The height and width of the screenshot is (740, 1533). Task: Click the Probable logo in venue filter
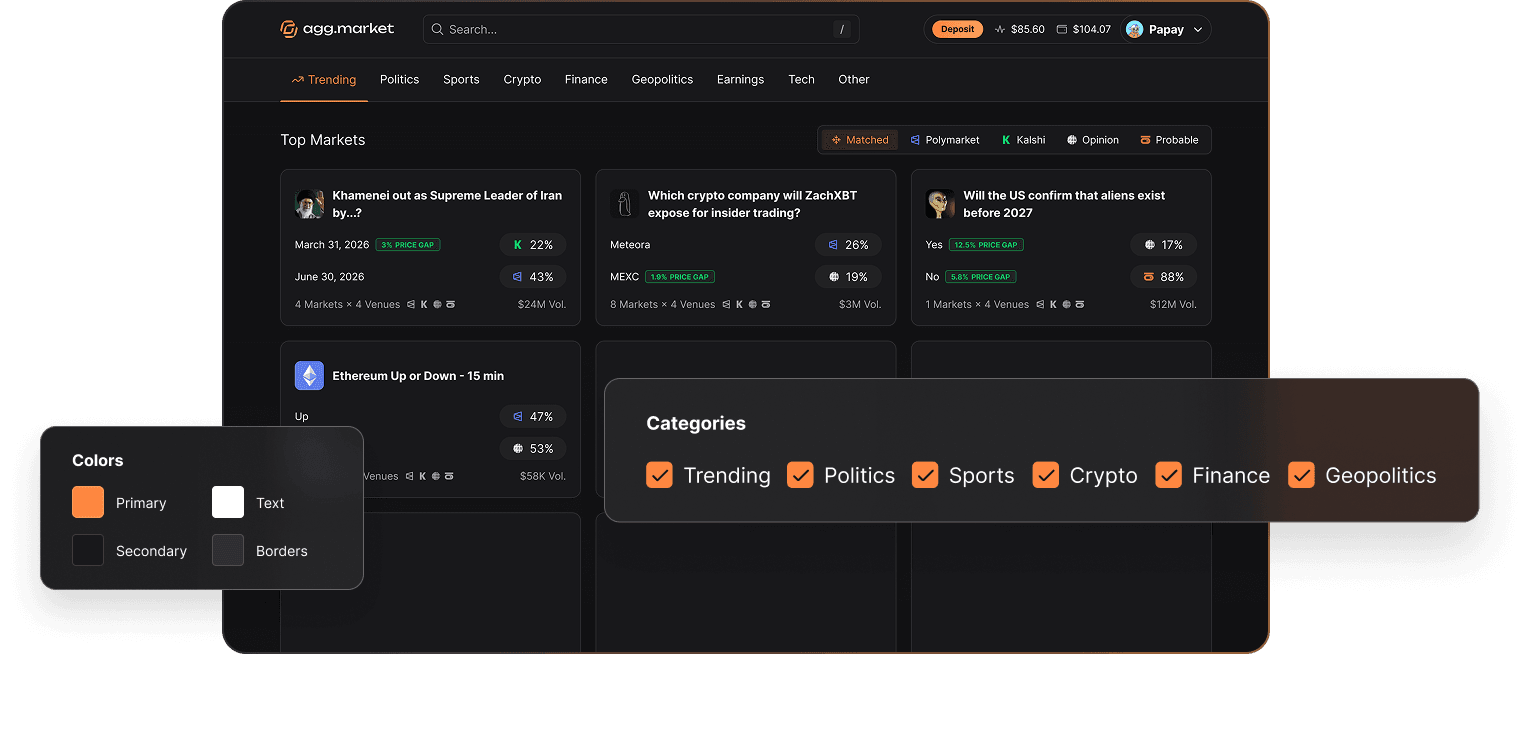[1145, 140]
